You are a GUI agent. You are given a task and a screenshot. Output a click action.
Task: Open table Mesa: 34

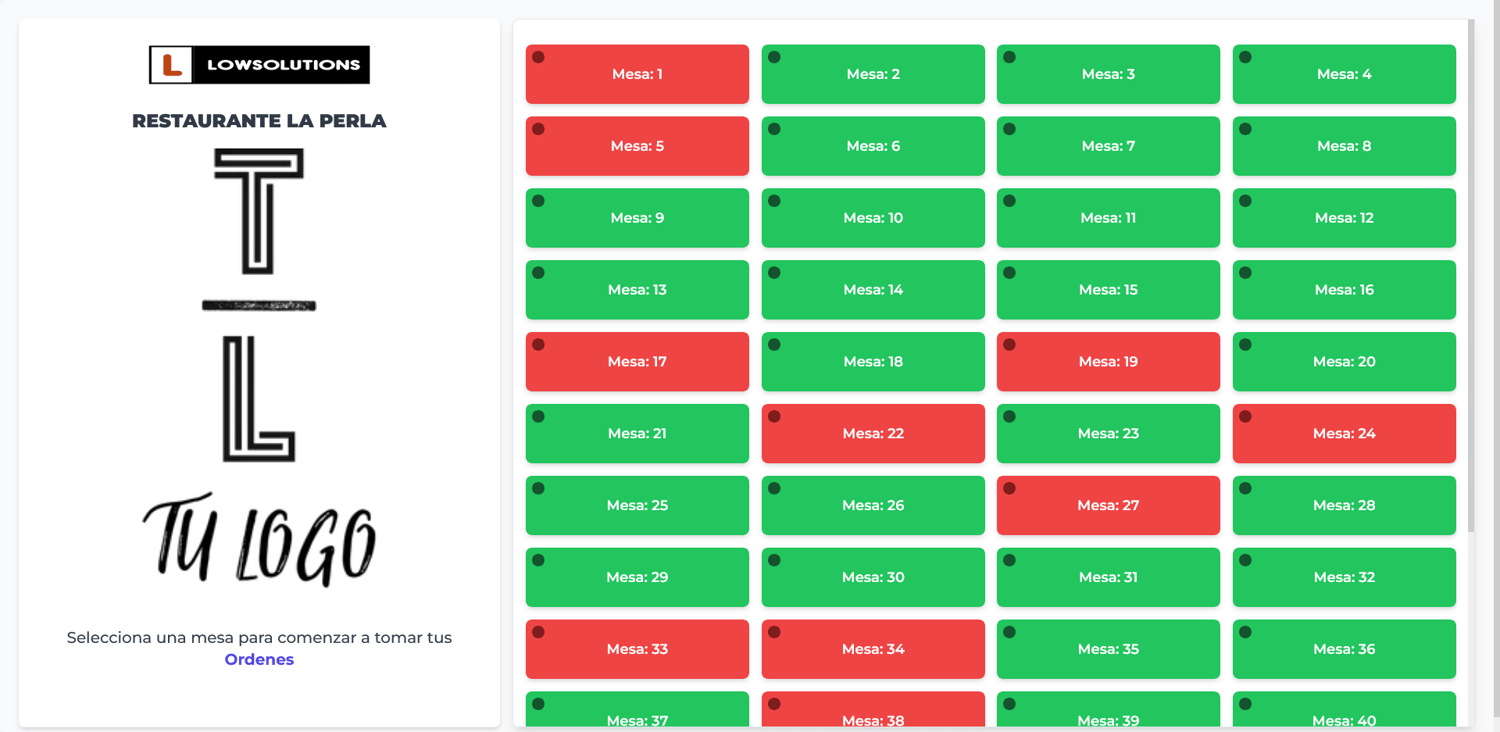(x=873, y=649)
